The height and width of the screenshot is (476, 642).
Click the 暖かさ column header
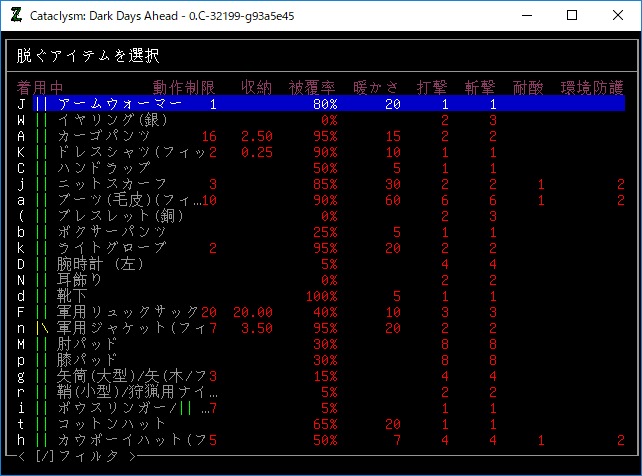coord(376,88)
